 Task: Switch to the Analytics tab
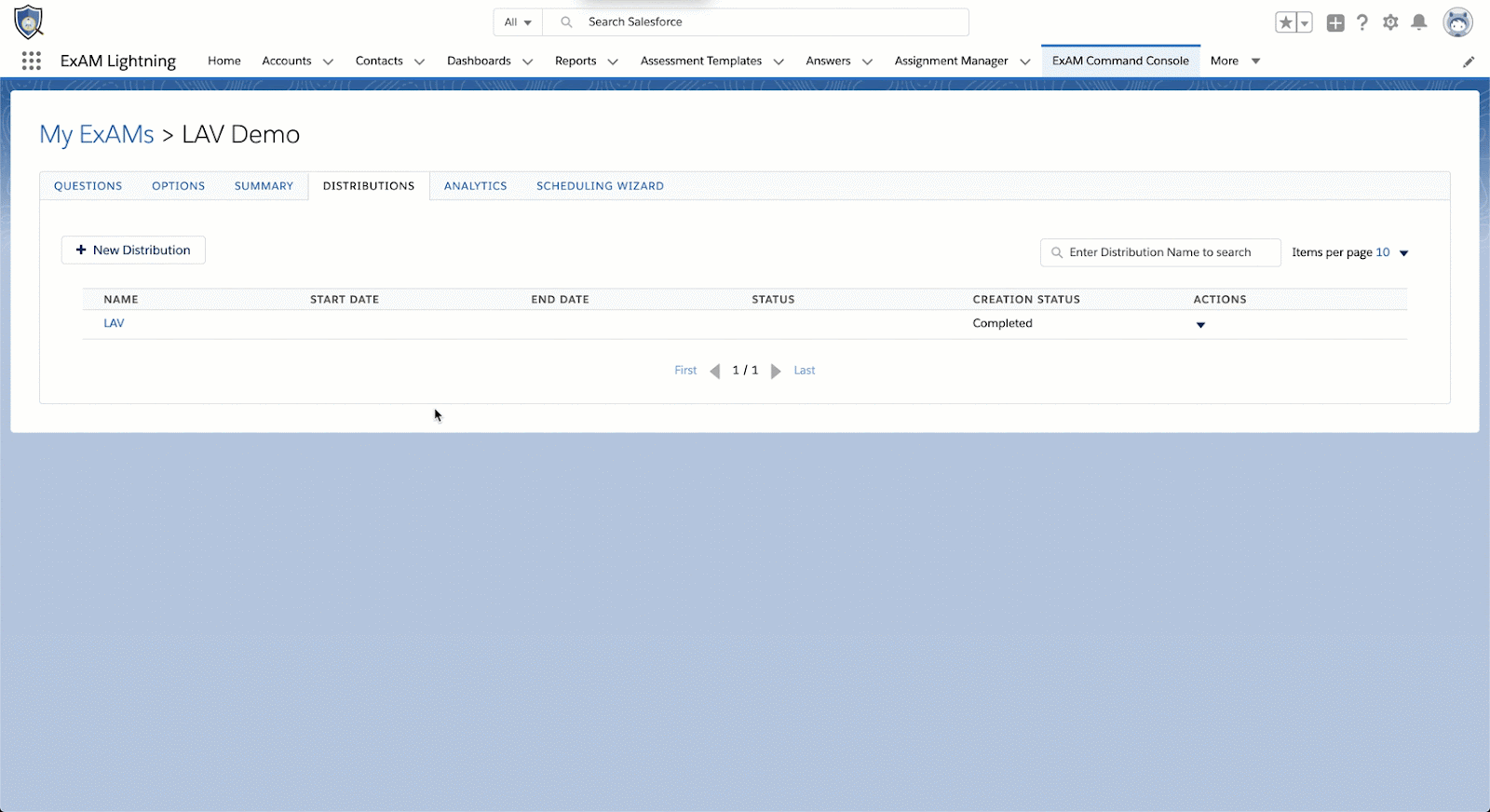click(x=476, y=186)
